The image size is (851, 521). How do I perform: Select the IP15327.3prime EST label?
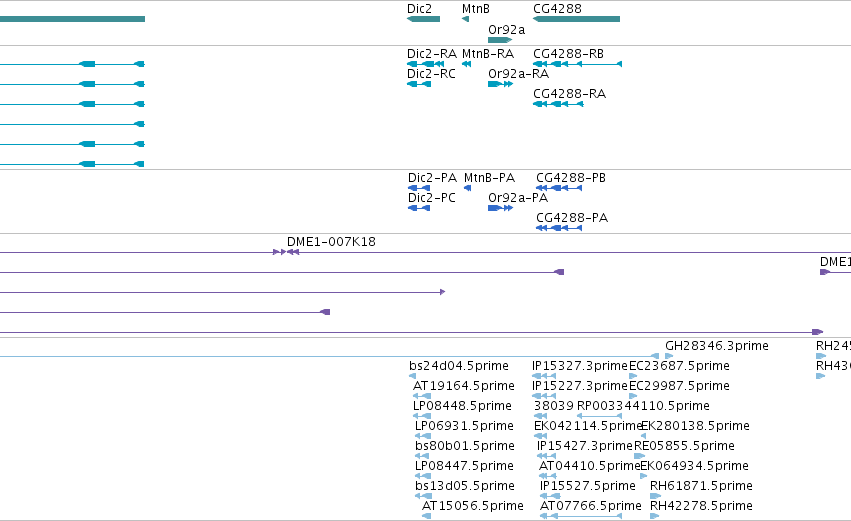tap(580, 366)
